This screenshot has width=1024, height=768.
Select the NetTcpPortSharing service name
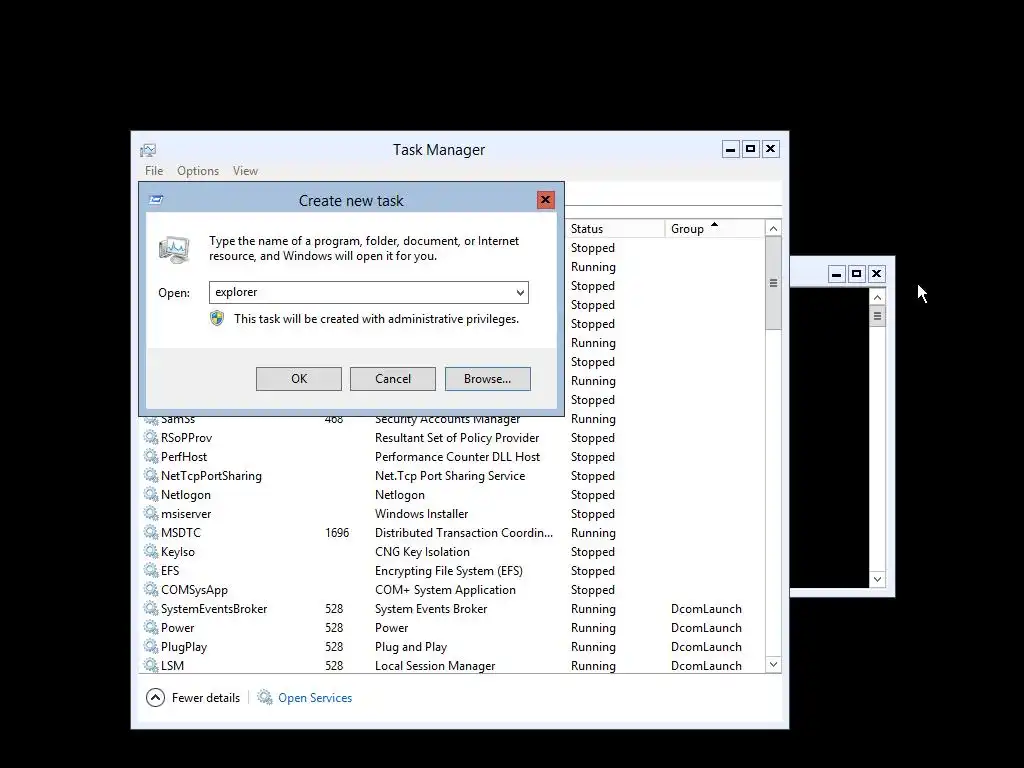coord(211,475)
